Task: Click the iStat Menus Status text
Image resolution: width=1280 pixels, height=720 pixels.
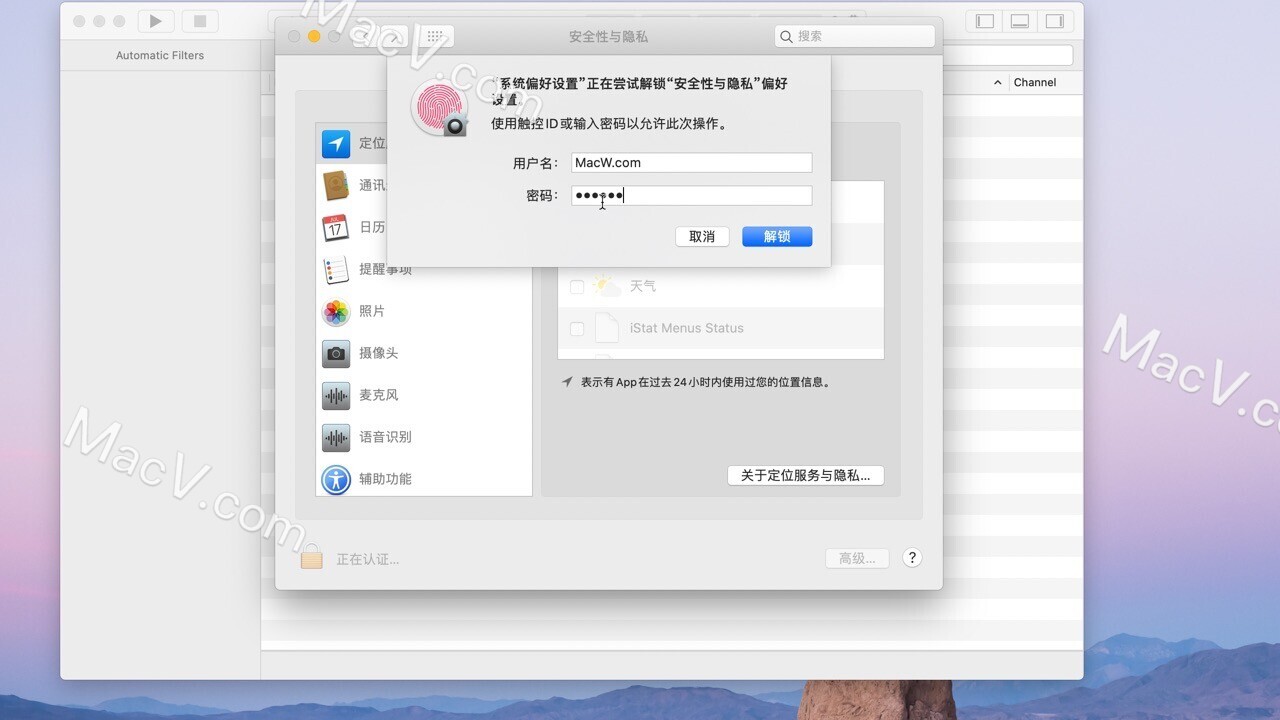Action: 687,329
